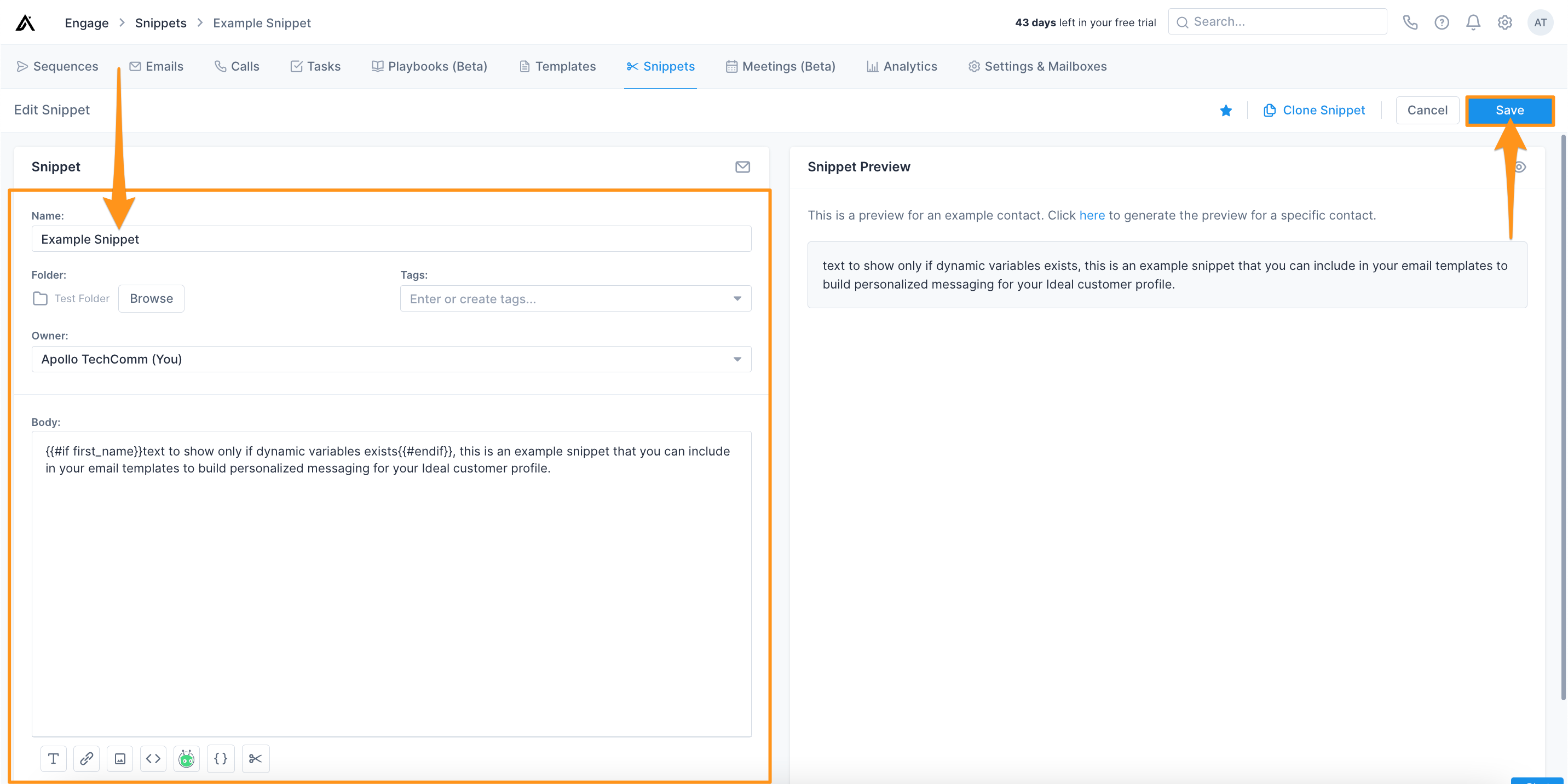Click the Test Folder folder icon

[40, 298]
